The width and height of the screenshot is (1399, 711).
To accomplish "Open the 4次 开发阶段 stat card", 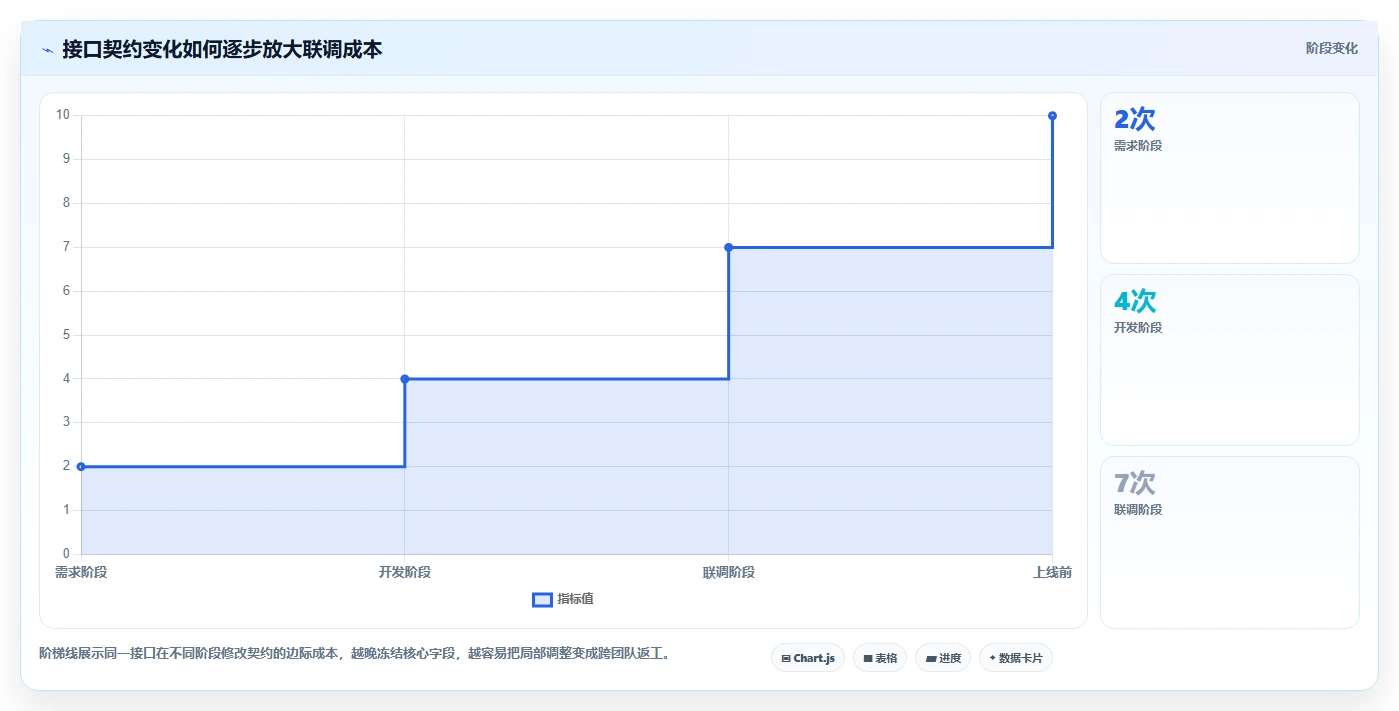I will click(x=1230, y=360).
